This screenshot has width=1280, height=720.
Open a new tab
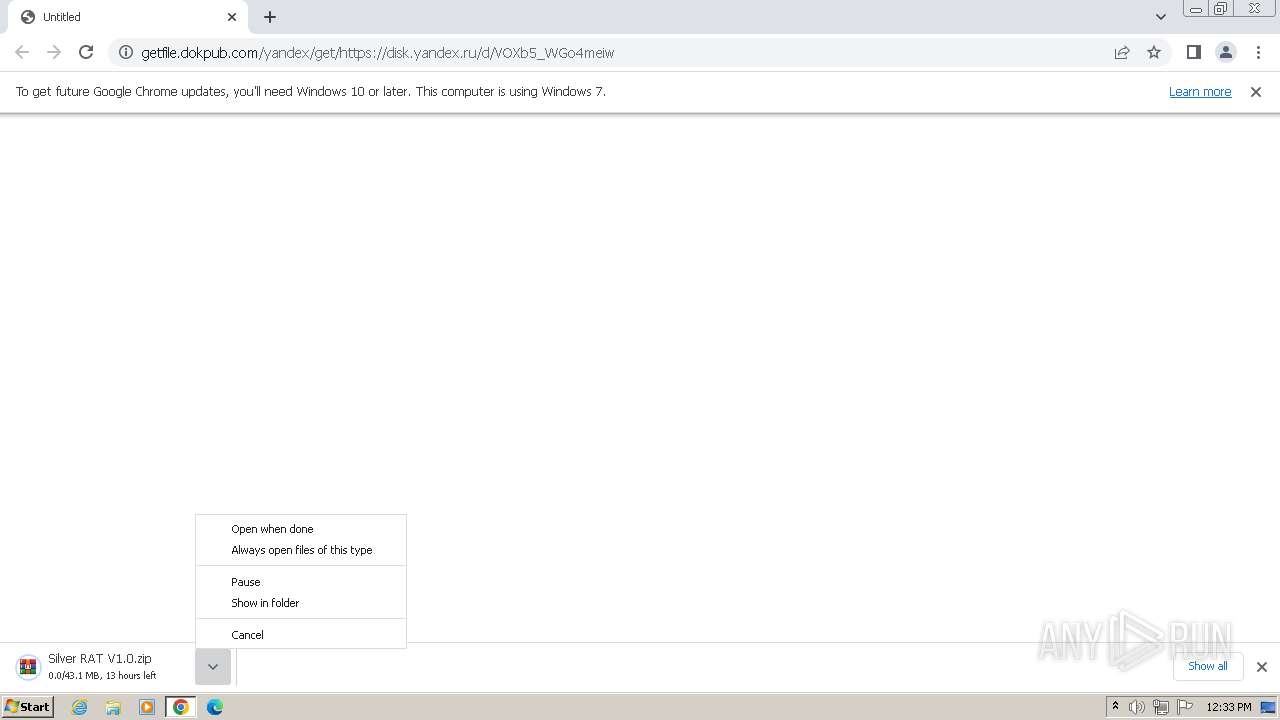pyautogui.click(x=270, y=17)
